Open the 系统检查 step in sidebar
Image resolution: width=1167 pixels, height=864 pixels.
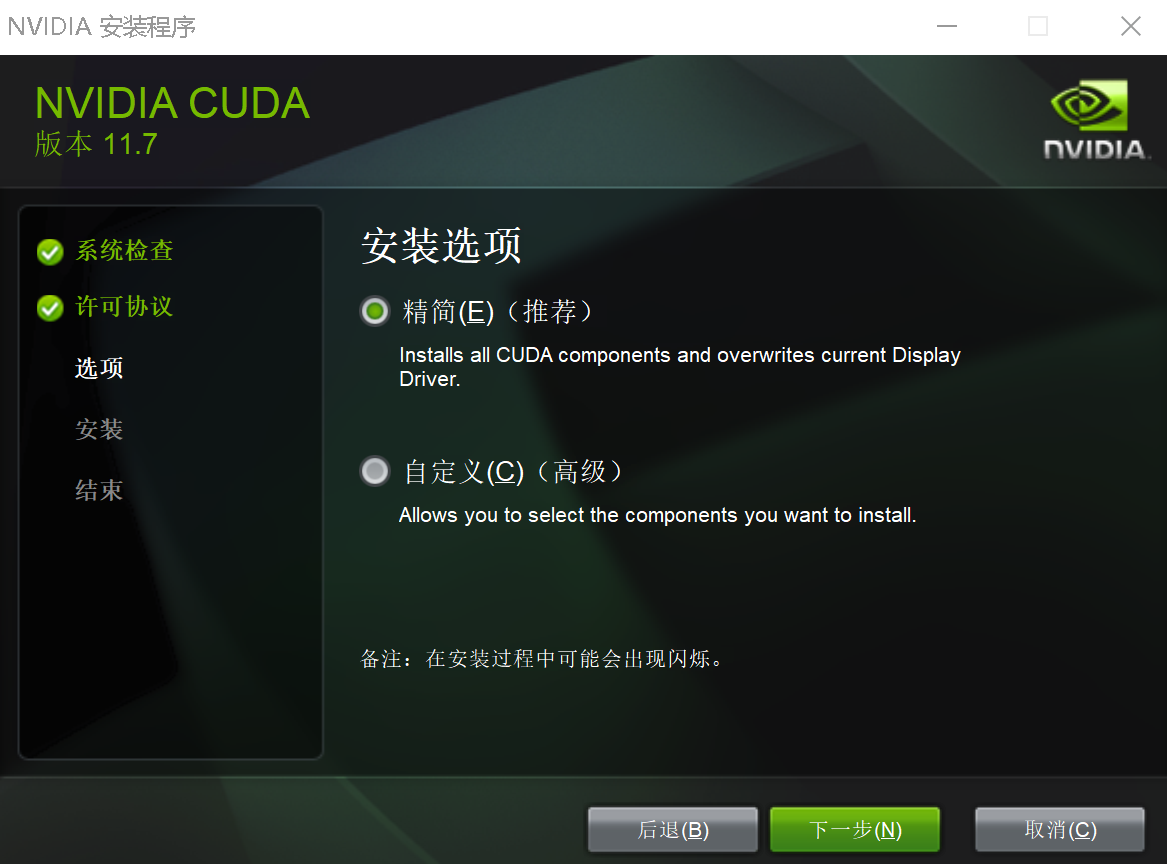coord(124,251)
